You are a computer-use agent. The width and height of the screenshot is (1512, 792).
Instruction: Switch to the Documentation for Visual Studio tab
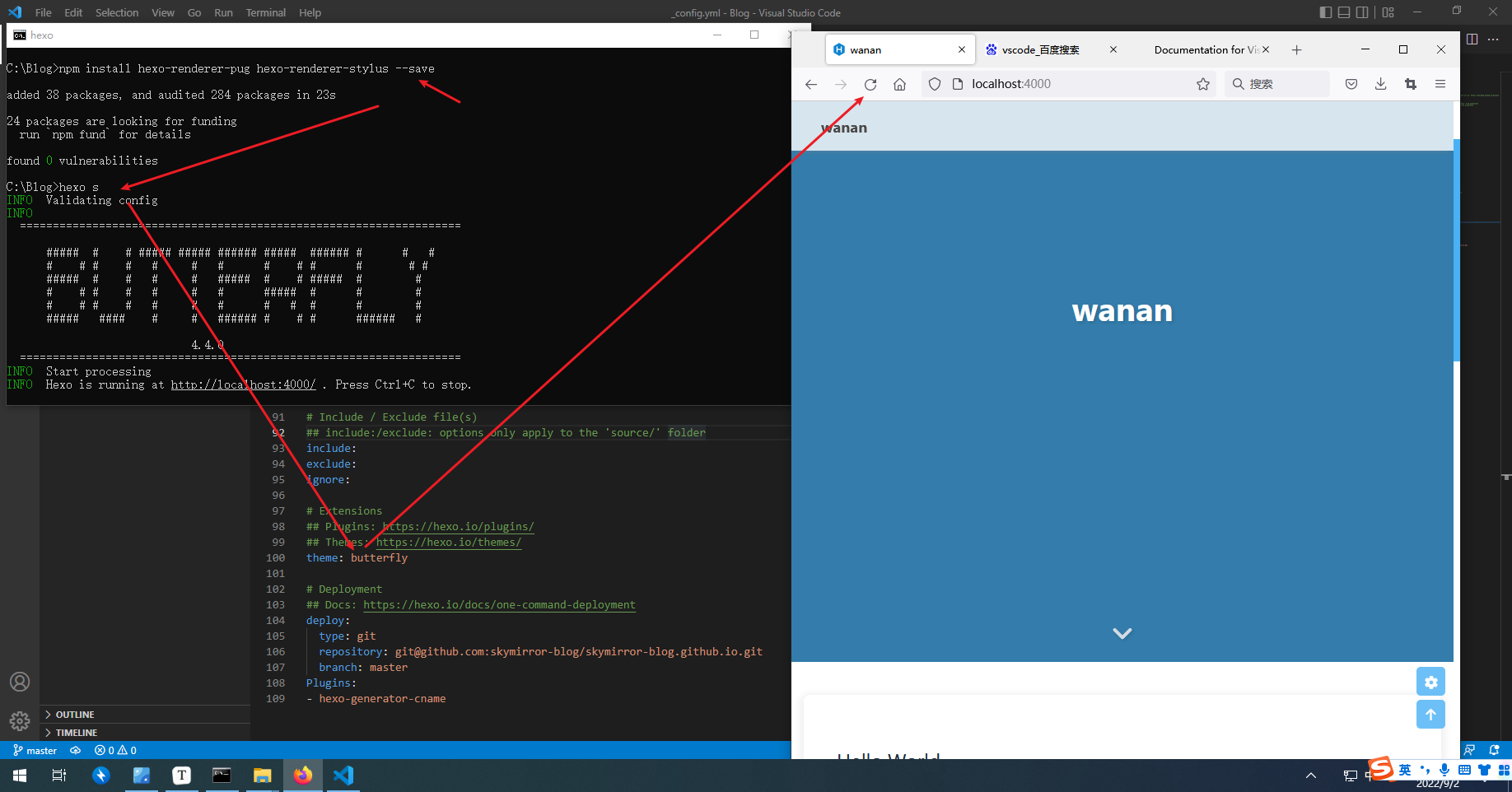(x=1204, y=49)
